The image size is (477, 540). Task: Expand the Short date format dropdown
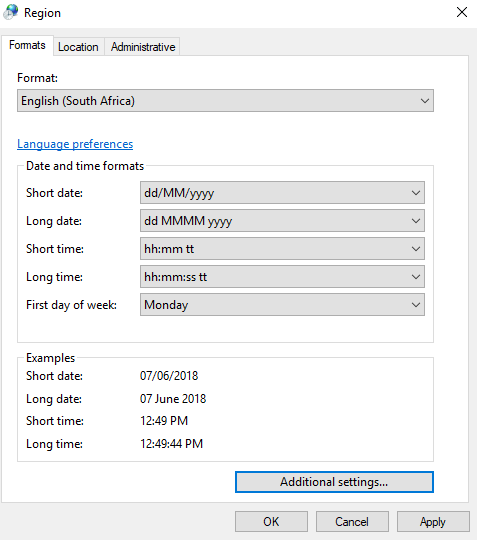click(282, 193)
